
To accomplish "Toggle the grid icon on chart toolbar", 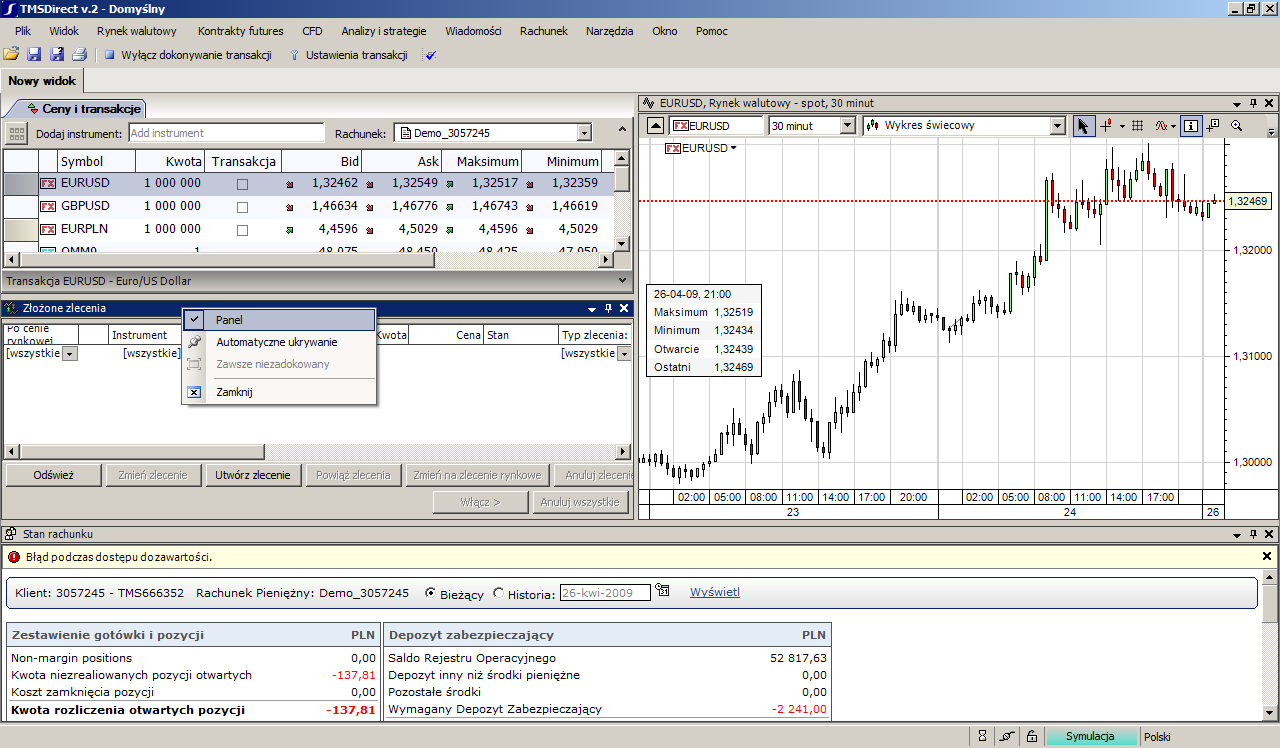I will 1137,126.
